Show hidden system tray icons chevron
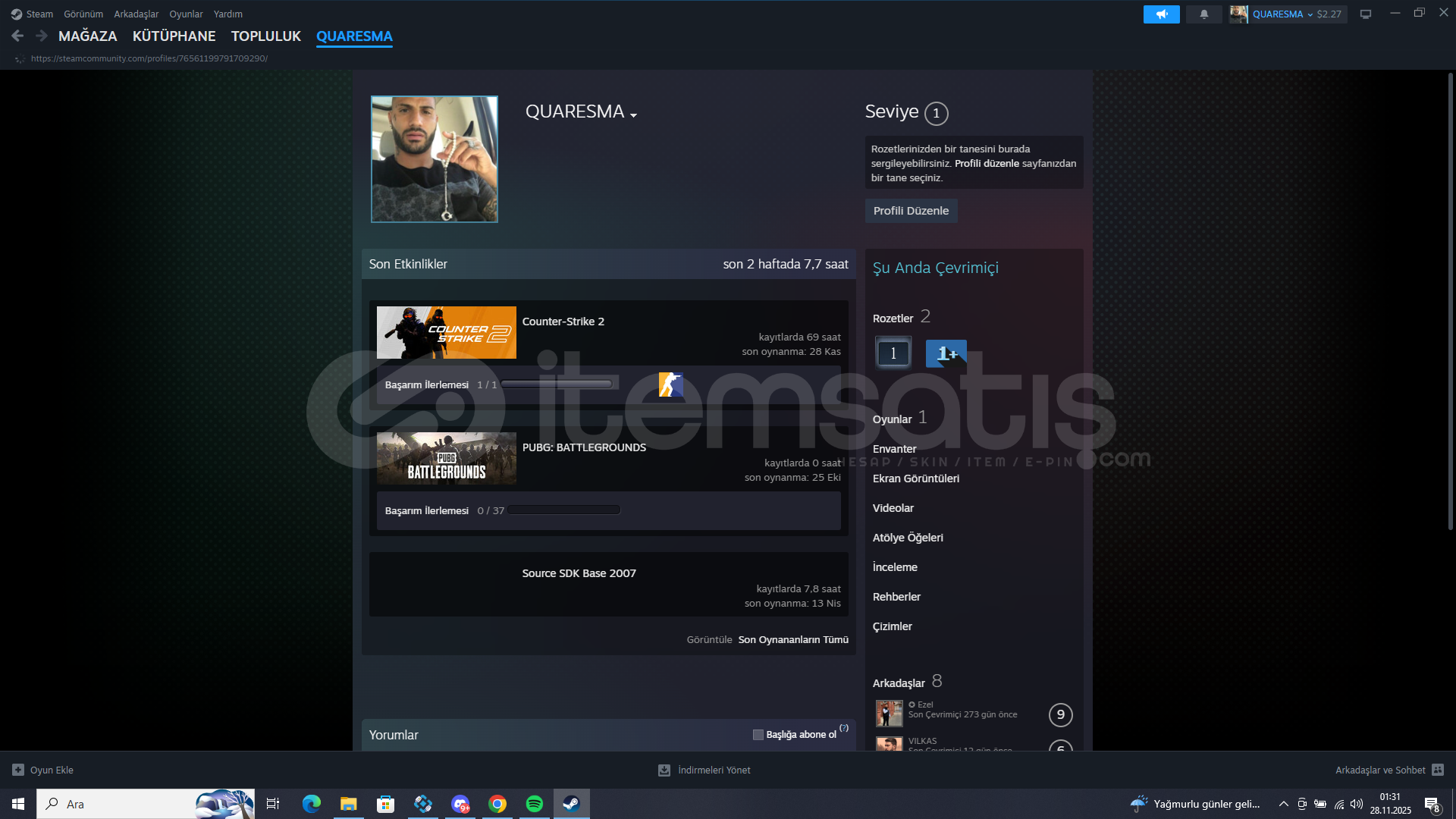1456x819 pixels. [1283, 804]
